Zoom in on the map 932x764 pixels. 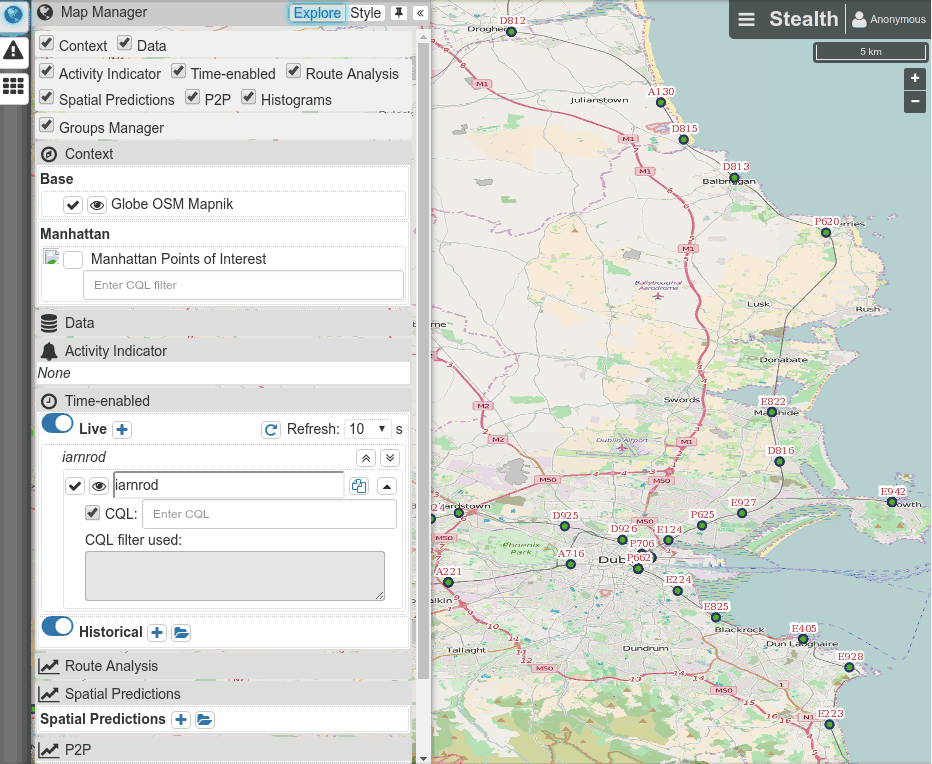coord(914,78)
